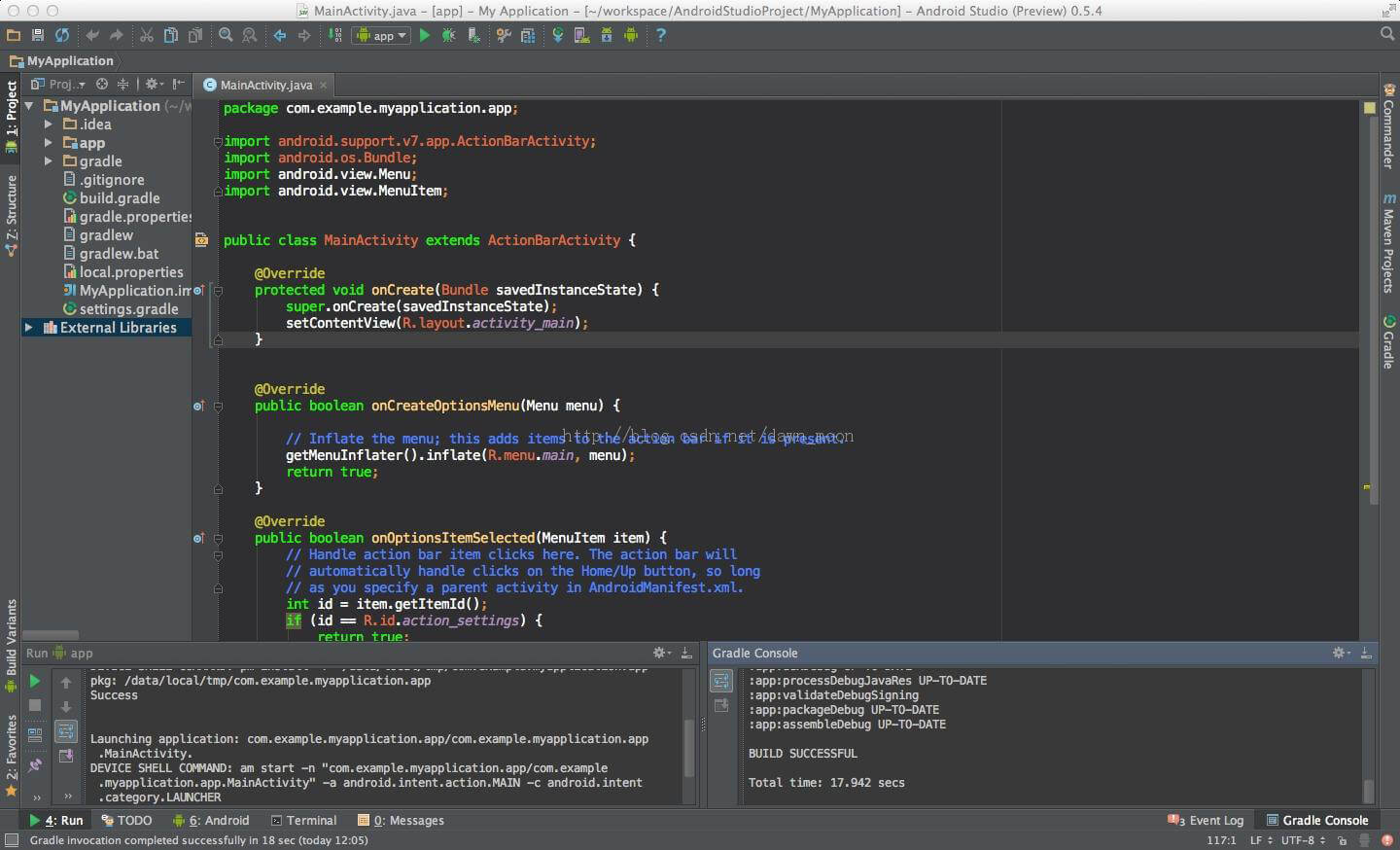Stop process square in Run panel
Screen dimensions: 1400x850
click(35, 705)
